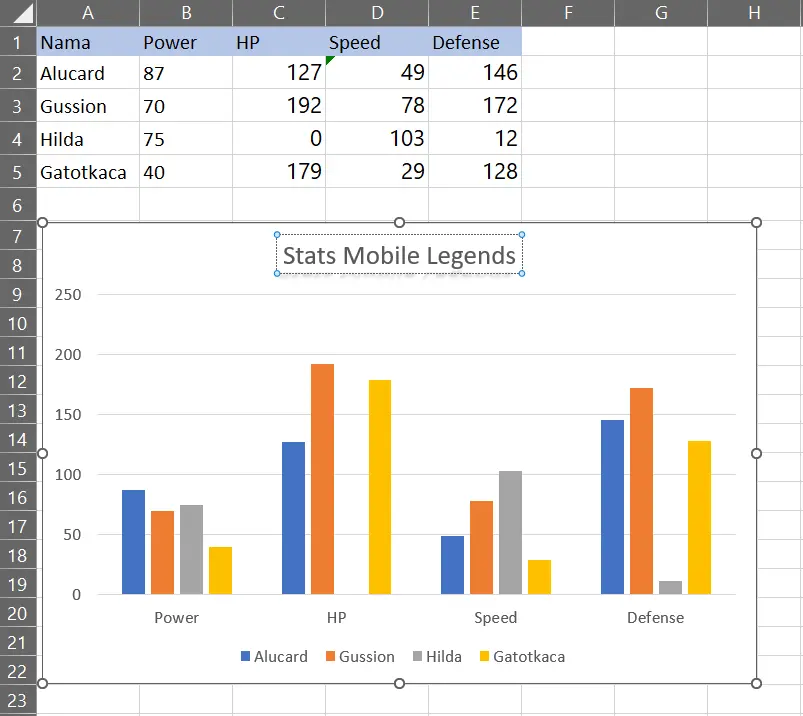
Task: Select row 2 header
Action: pyautogui.click(x=17, y=73)
